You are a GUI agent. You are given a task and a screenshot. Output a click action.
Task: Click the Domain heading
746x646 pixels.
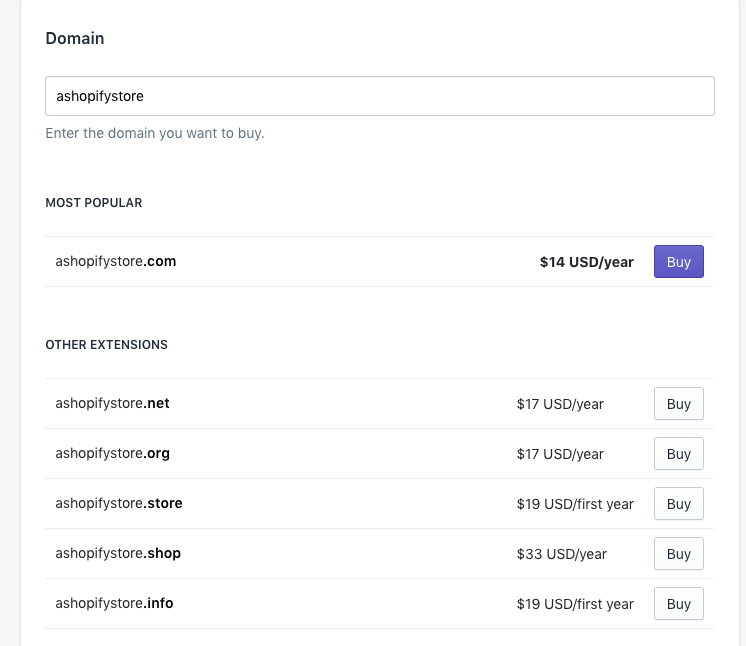(75, 38)
